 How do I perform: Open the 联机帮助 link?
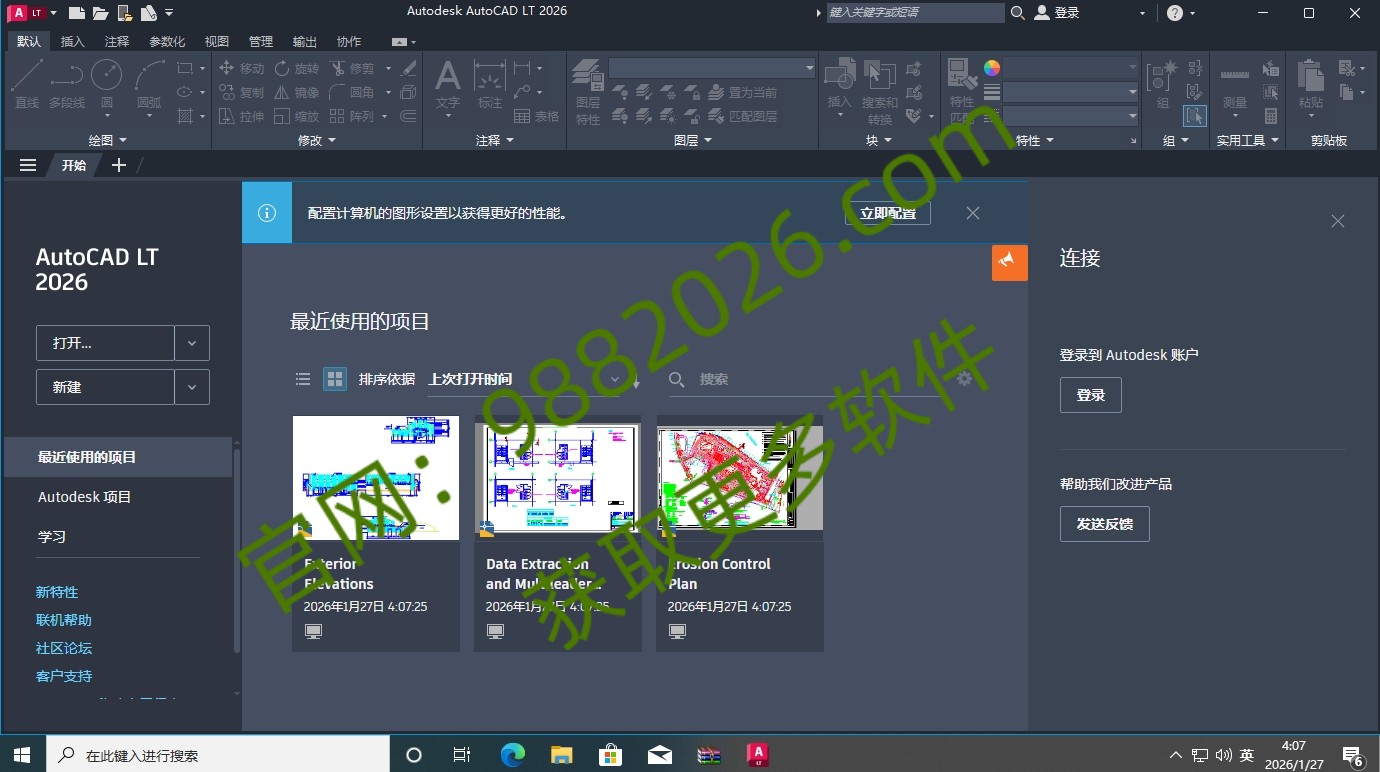64,620
